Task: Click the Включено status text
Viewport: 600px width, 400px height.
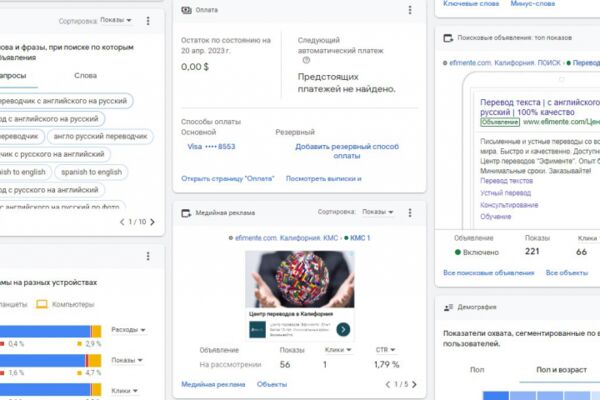Action: tap(481, 252)
